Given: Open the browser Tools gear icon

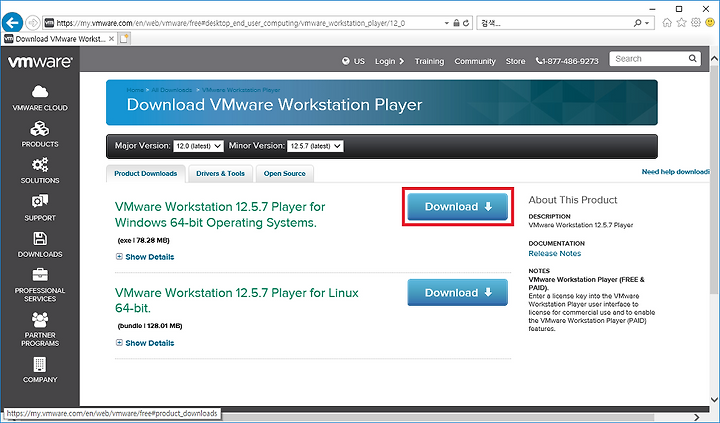Looking at the screenshot, I should pyautogui.click(x=696, y=23).
